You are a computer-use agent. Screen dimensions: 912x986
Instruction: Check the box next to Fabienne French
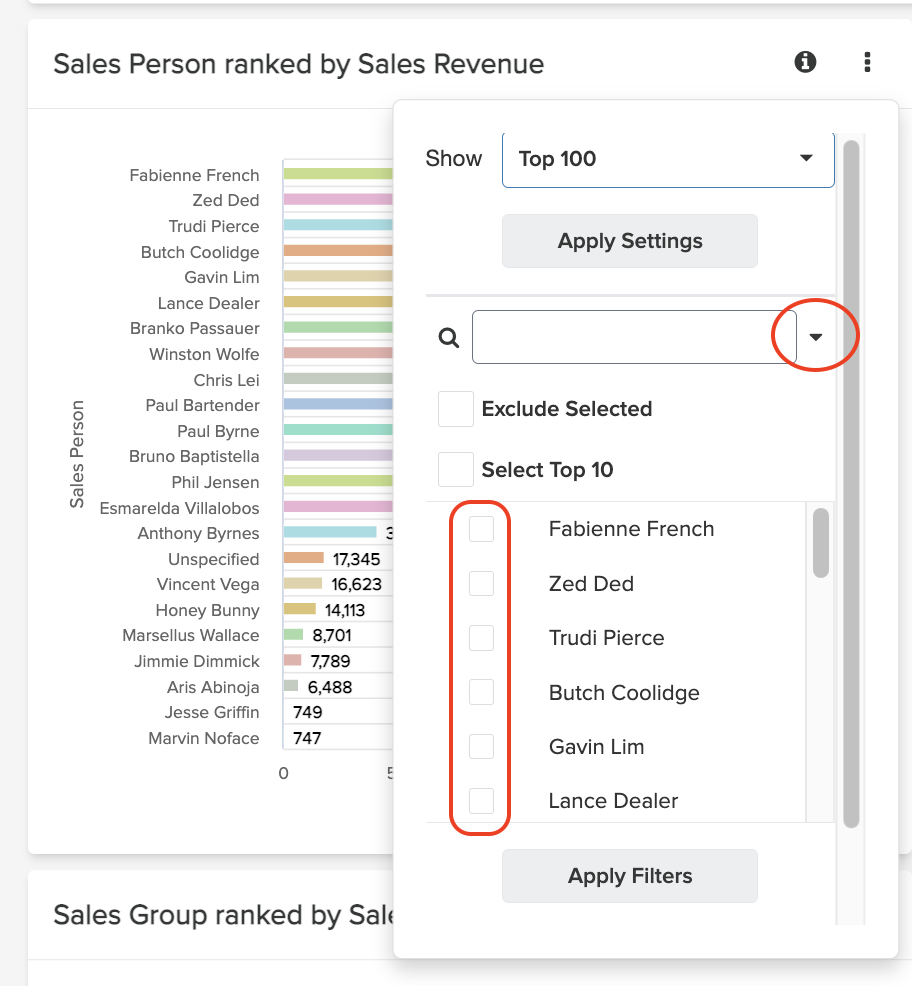tap(482, 528)
